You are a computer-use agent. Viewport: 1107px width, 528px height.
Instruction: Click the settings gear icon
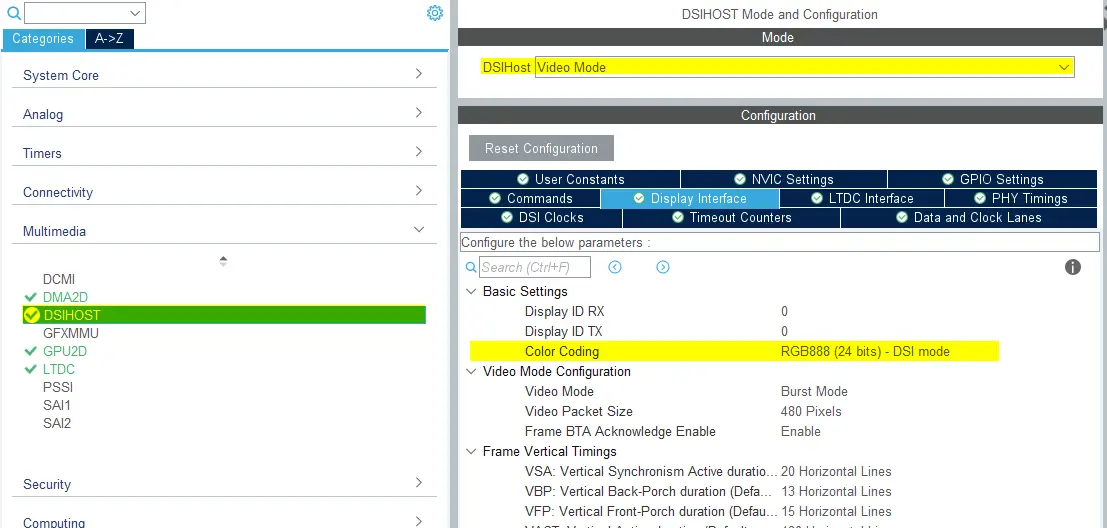(434, 13)
